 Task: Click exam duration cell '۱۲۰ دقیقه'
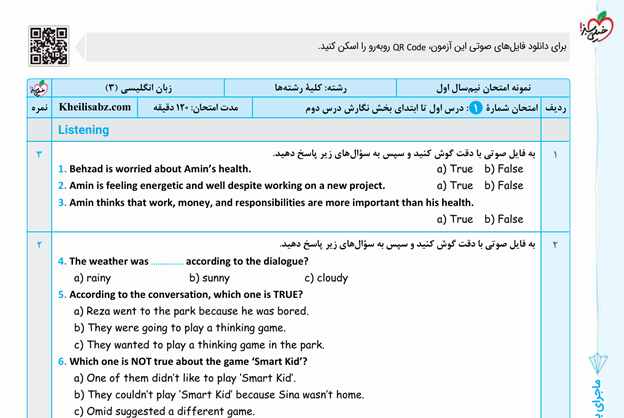[x=195, y=107]
